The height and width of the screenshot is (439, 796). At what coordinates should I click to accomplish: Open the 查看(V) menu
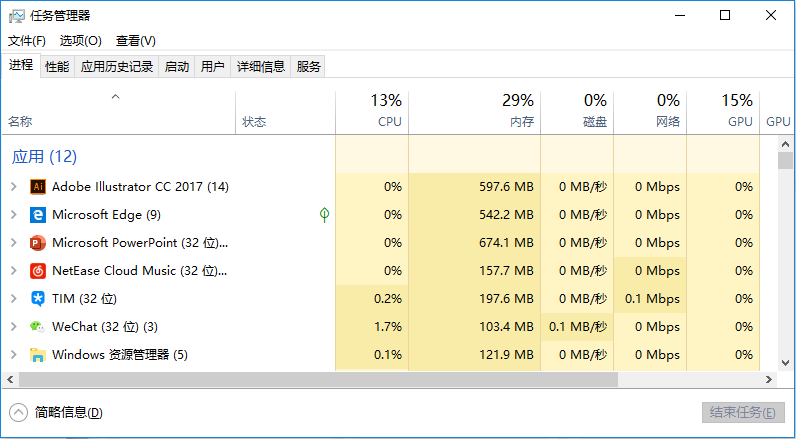[136, 41]
